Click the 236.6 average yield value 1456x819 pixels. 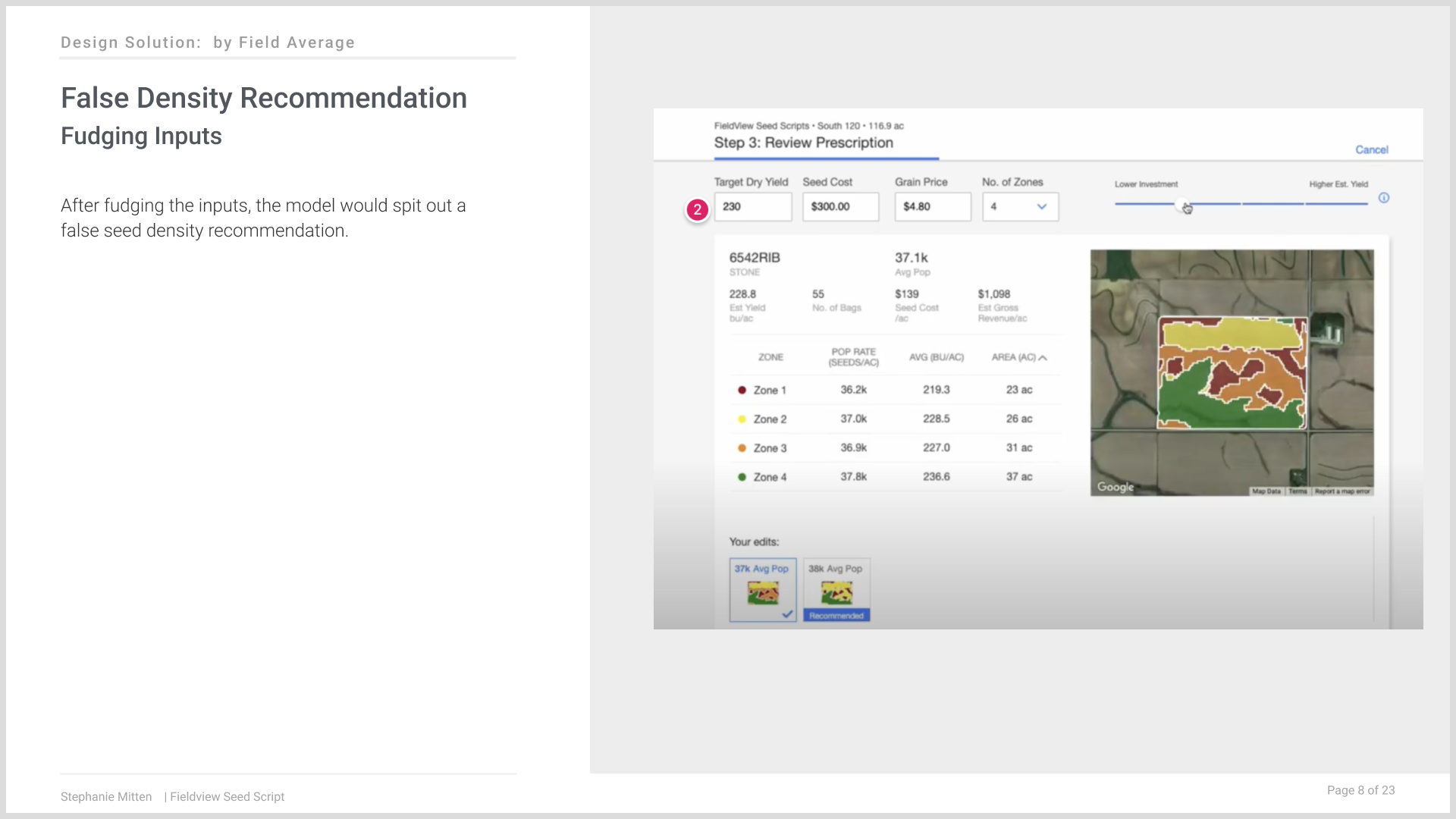[x=937, y=477]
